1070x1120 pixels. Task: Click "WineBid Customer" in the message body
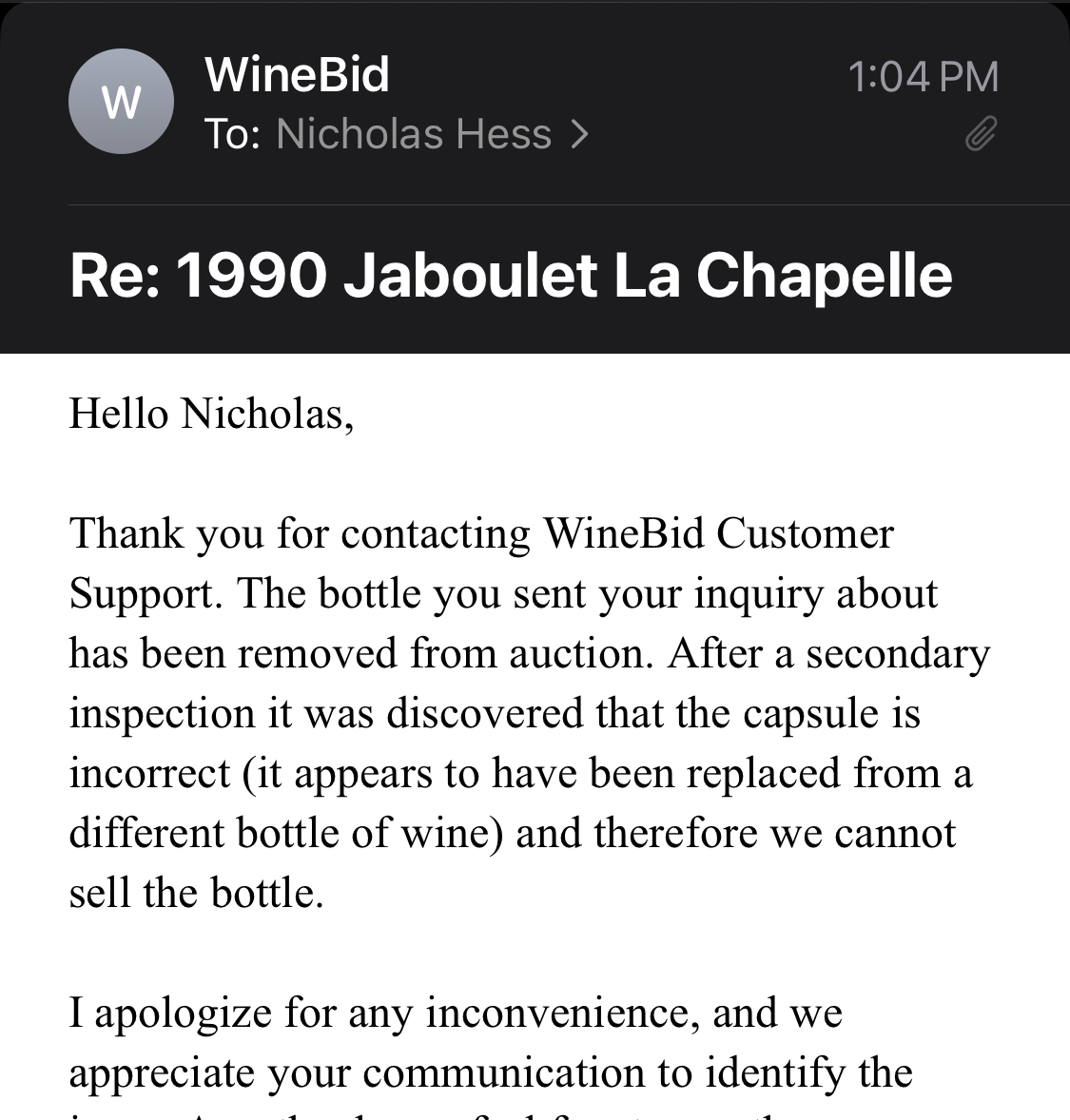[718, 533]
